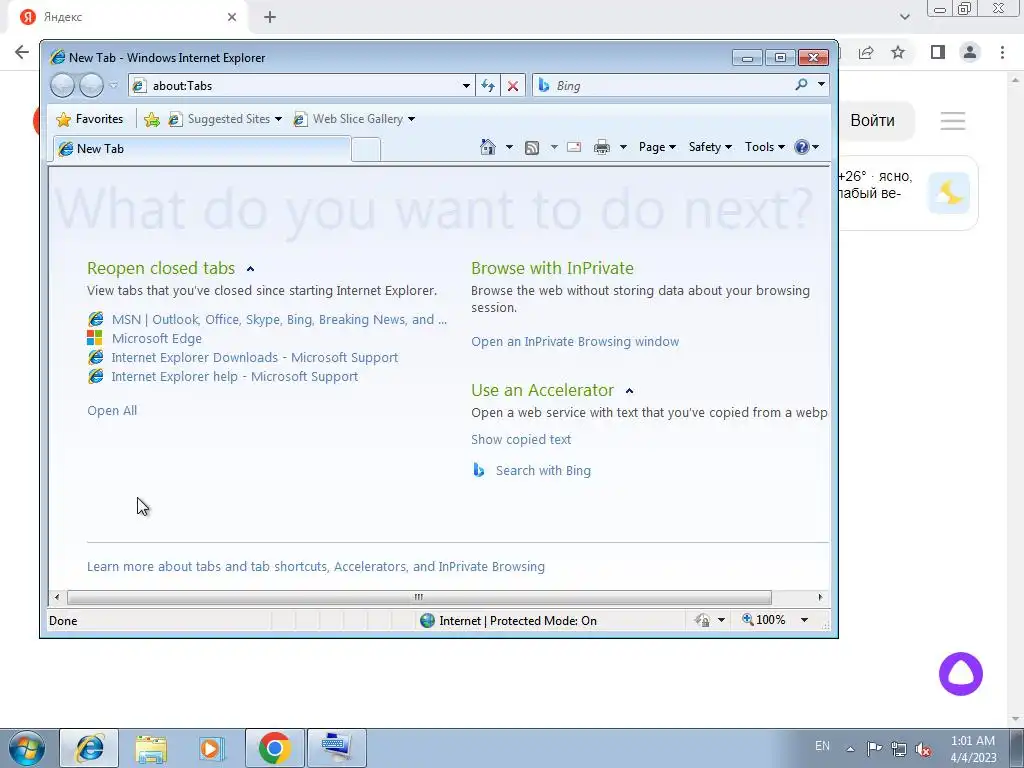Click Internet Protected Mode status text
Screen dimensions: 1024x768
(518, 620)
